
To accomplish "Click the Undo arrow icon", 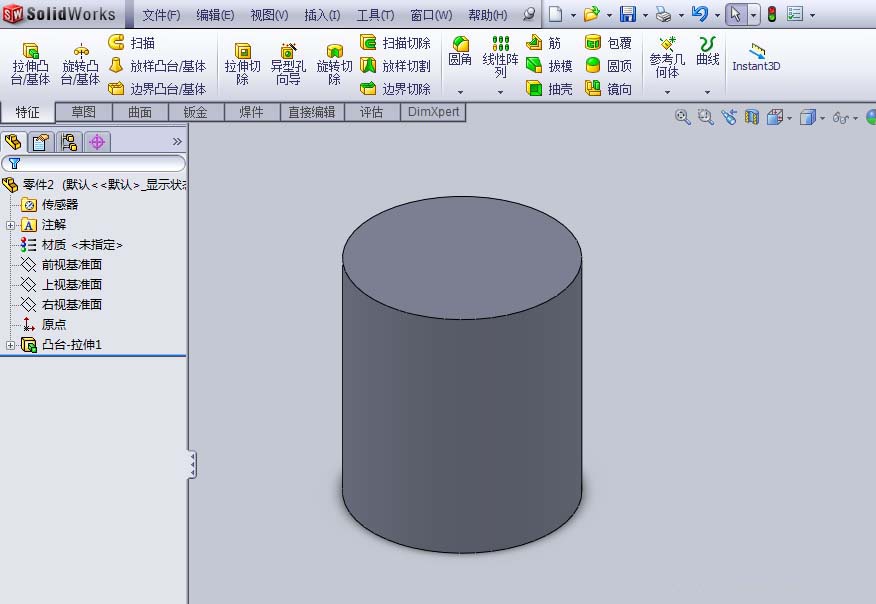I will pos(699,14).
